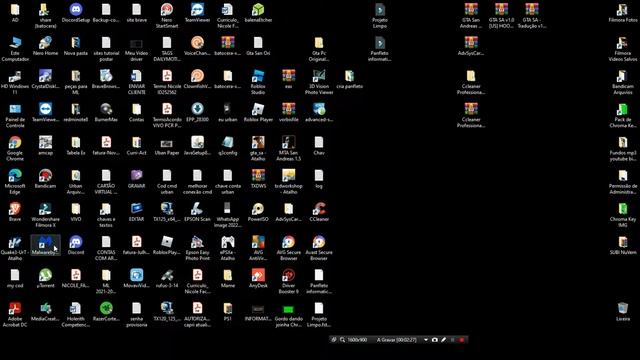
Task: Select the AdvSysCare archive at top right
Action: pos(471,46)
